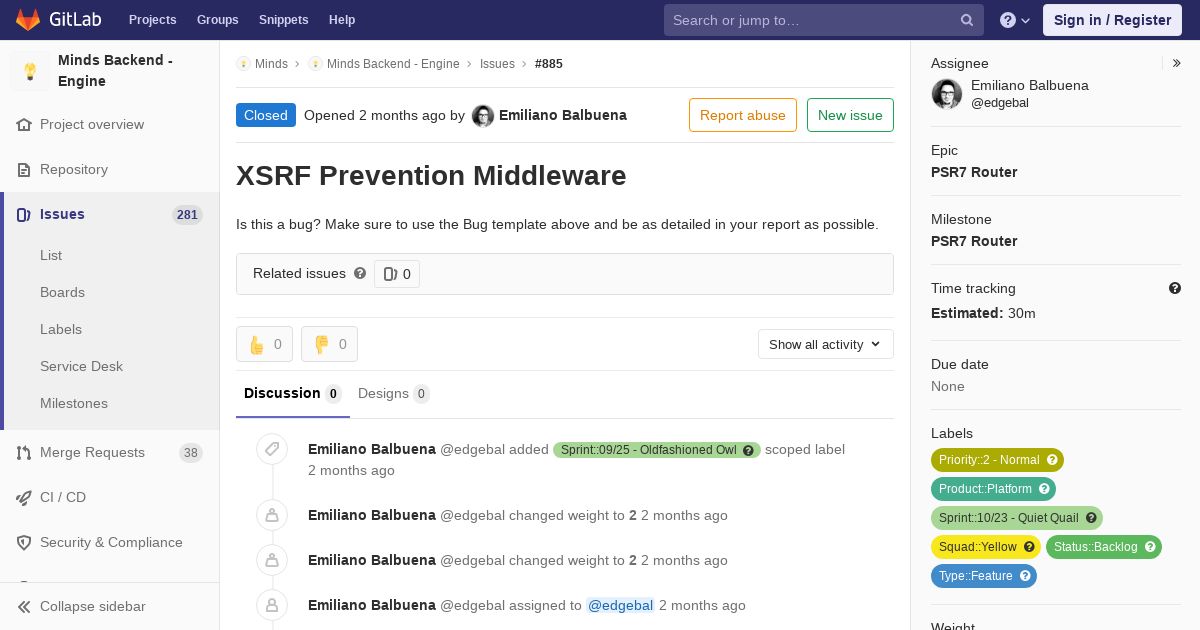Click the label-added activity tag icon

[272, 450]
